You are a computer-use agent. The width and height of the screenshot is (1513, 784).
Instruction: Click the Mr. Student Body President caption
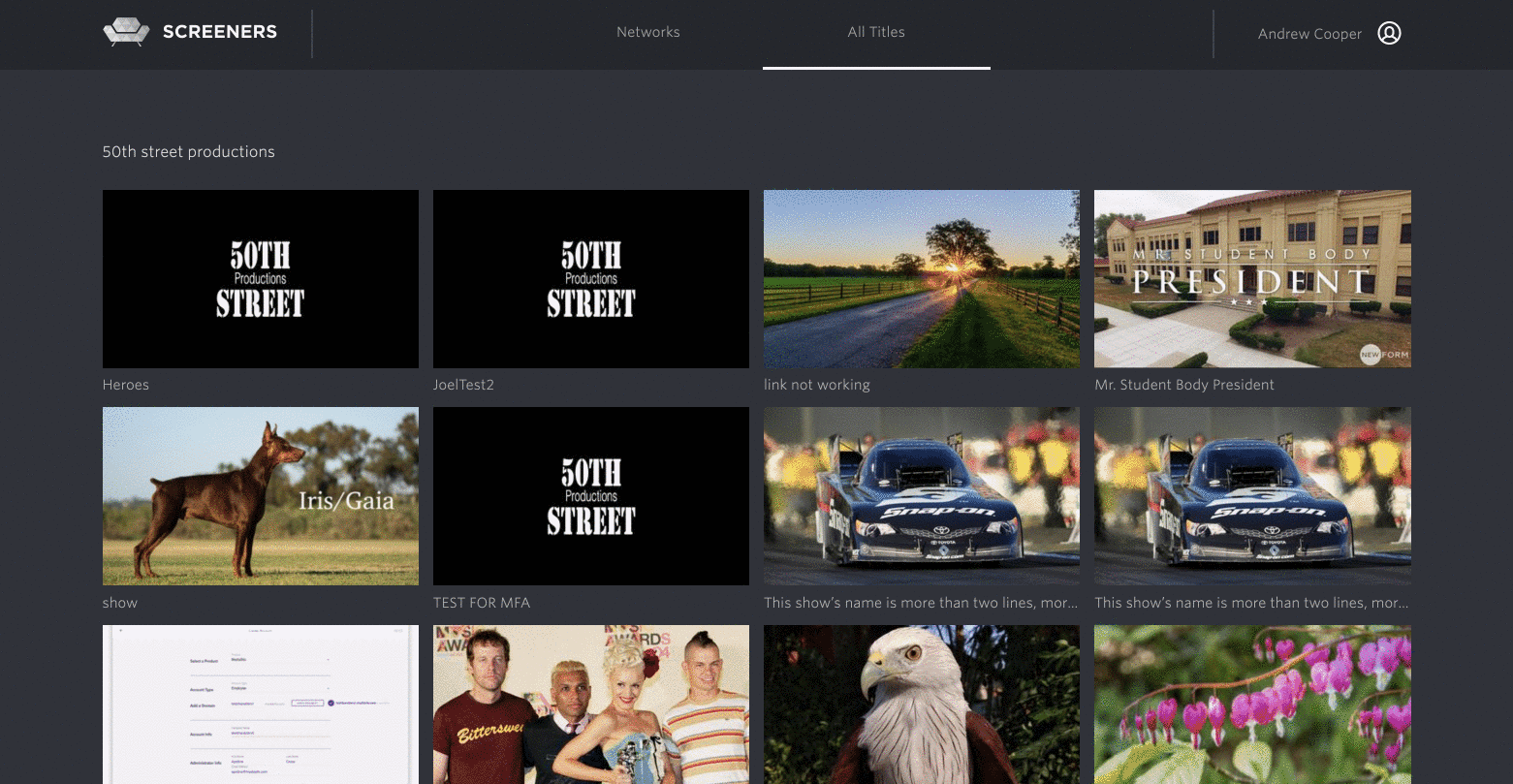pos(1183,385)
